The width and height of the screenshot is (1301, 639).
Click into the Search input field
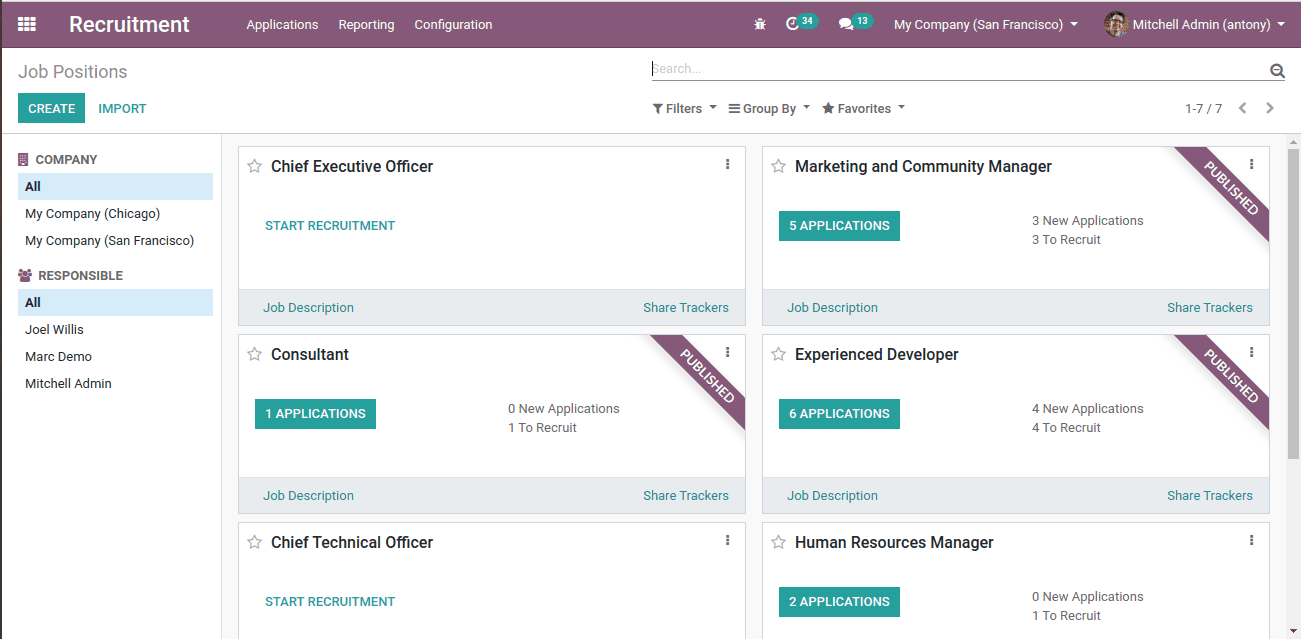[x=958, y=69]
